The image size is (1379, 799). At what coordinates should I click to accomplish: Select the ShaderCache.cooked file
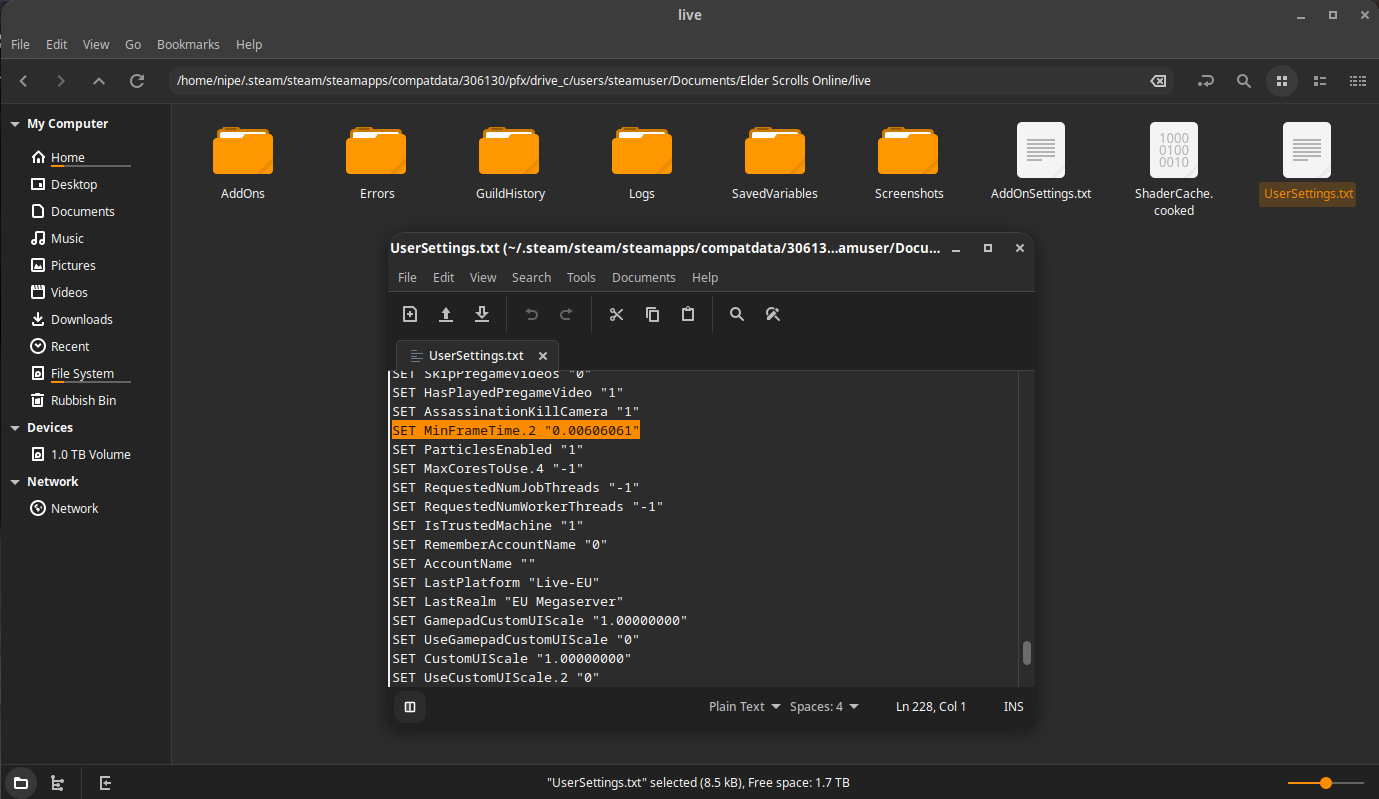click(1174, 170)
